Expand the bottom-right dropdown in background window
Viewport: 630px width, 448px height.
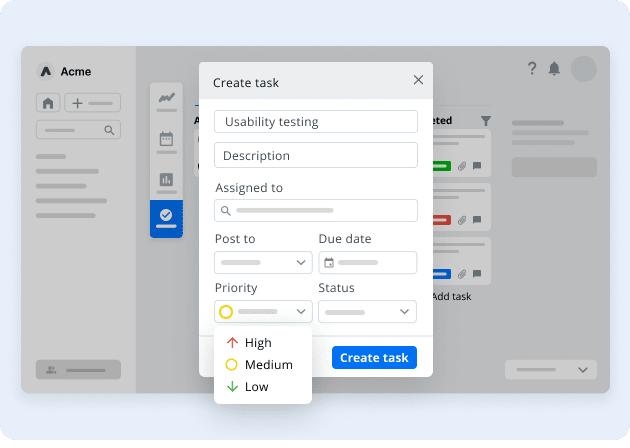click(x=551, y=370)
